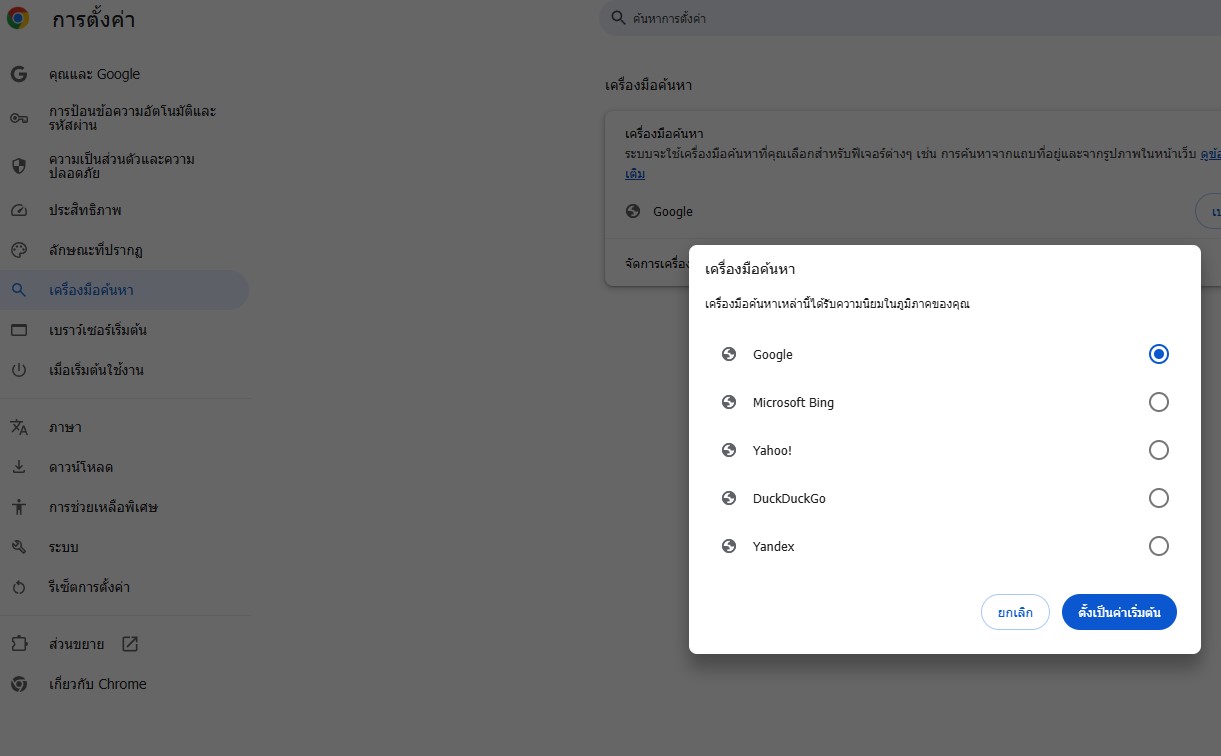Click the extensions puzzle icon

tap(18, 644)
